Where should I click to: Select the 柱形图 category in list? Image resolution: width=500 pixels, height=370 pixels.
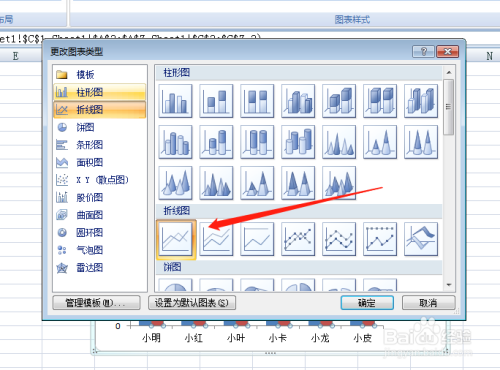click(100, 92)
